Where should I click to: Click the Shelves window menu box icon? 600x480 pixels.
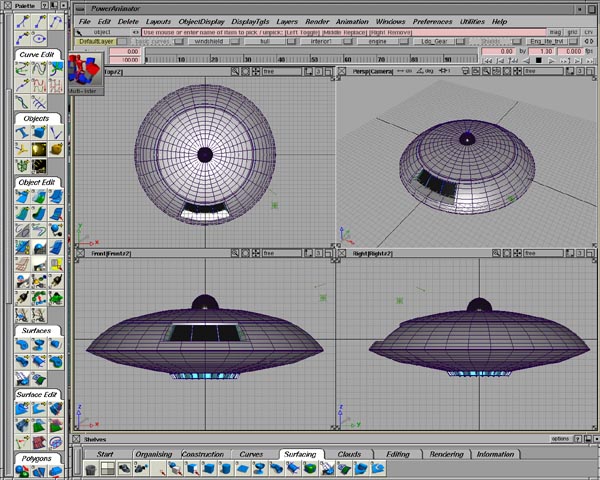coord(77,438)
